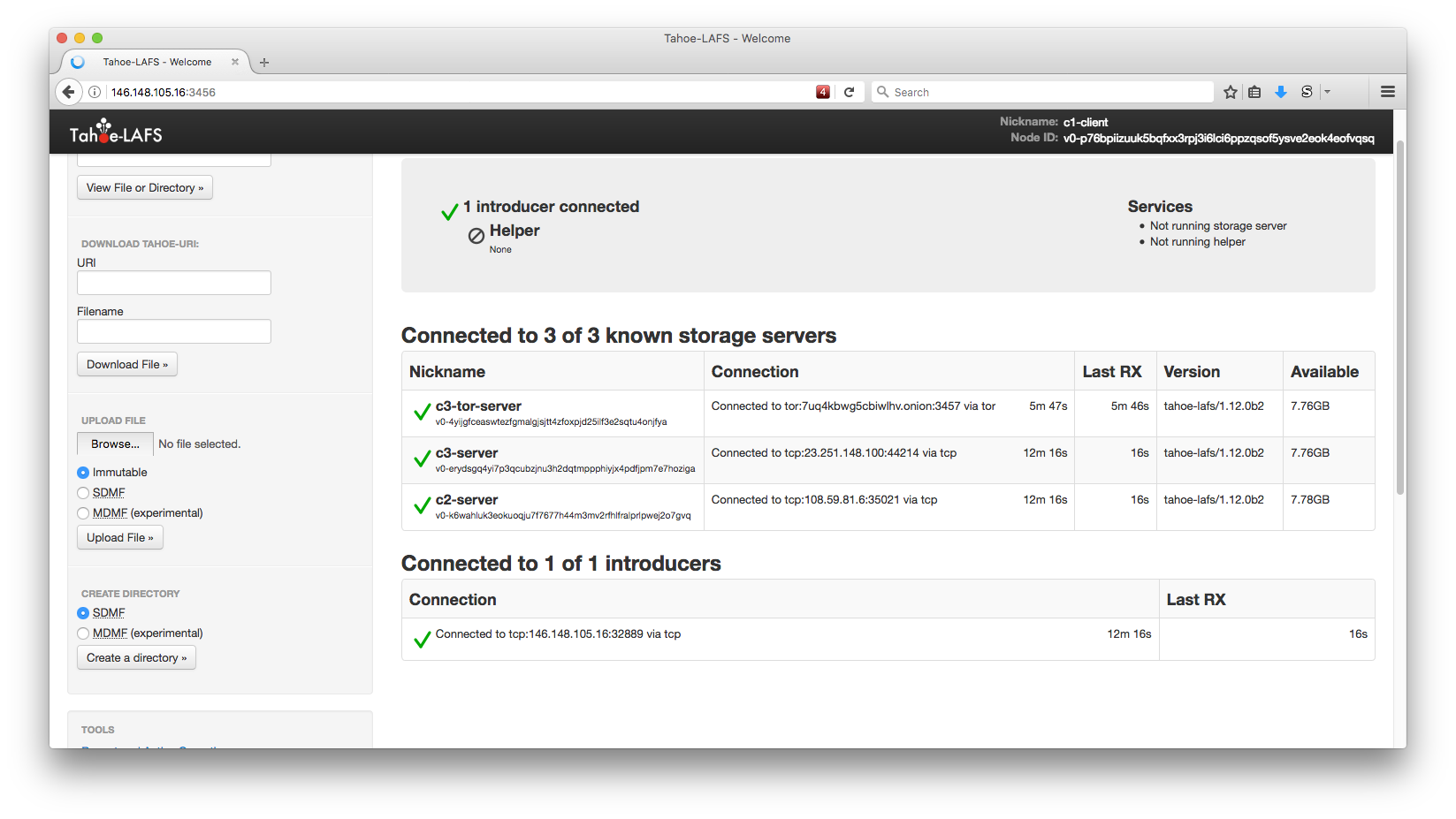The width and height of the screenshot is (1456, 819).
Task: Click the green check in introducers table row
Action: coord(423,640)
